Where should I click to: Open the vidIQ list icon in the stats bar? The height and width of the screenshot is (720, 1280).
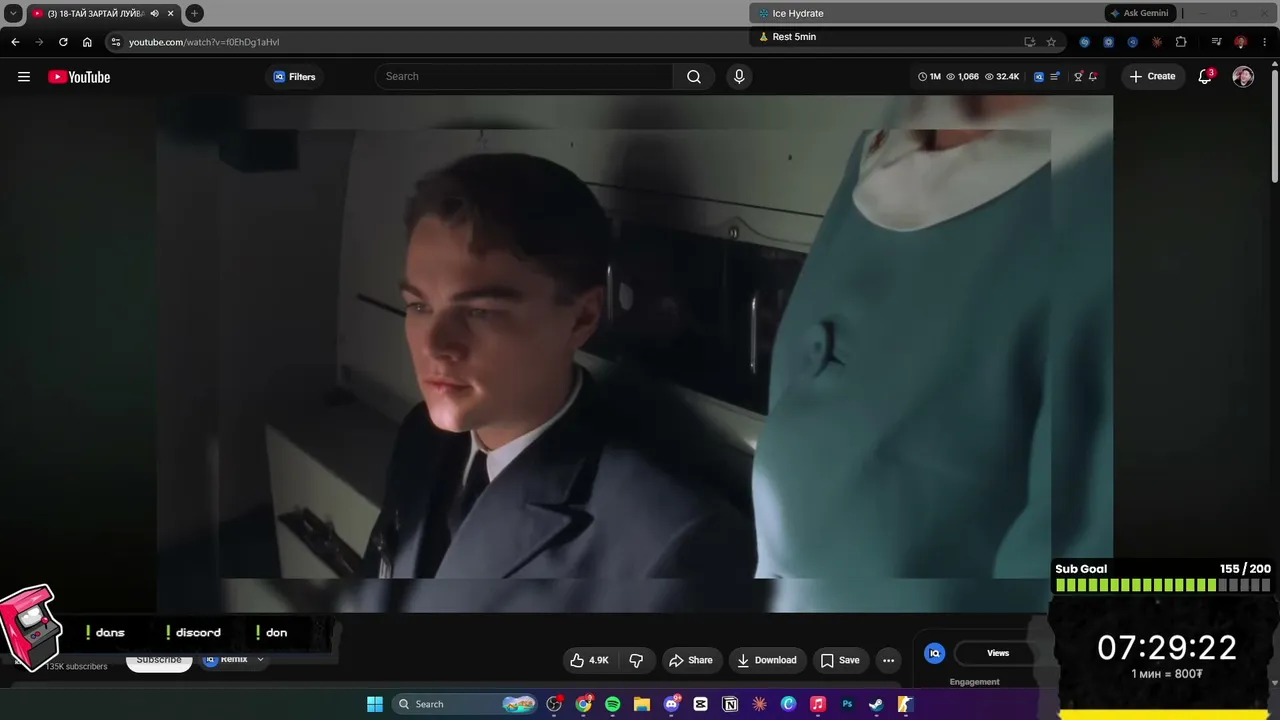[x=1055, y=77]
